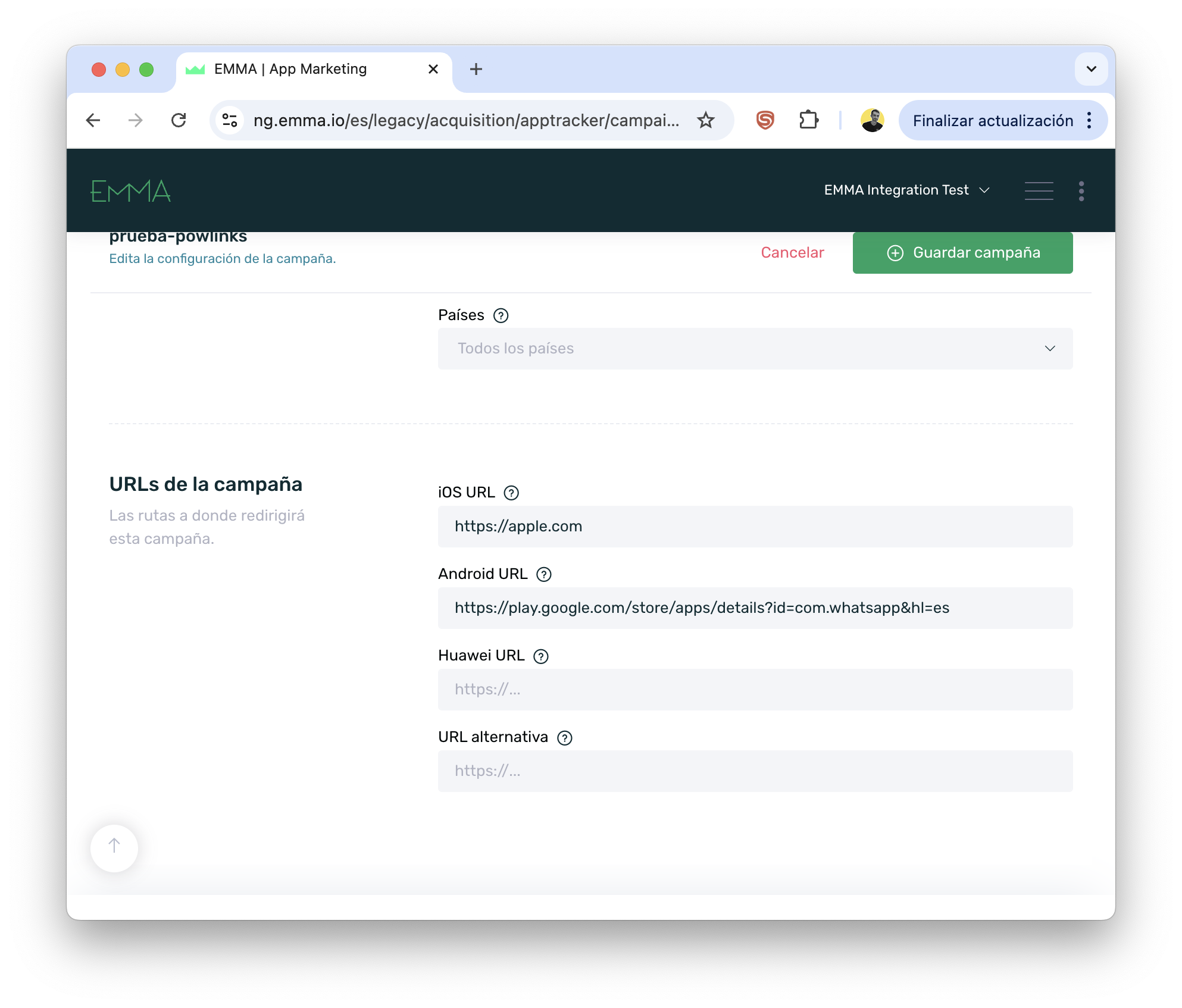Click help icon beside Android URL
The height and width of the screenshot is (1008, 1182).
(x=544, y=574)
